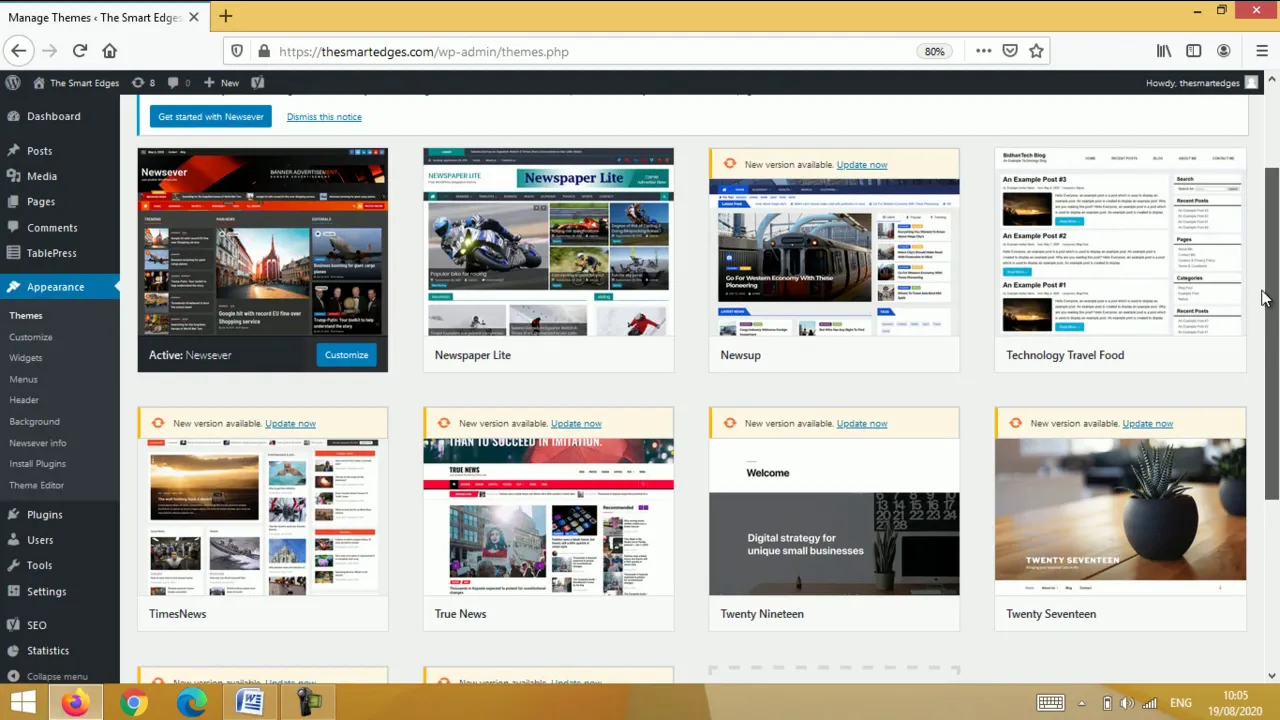Screen dimensions: 1280x720
Task: Click the New content button in admin bar
Action: pyautogui.click(x=221, y=83)
